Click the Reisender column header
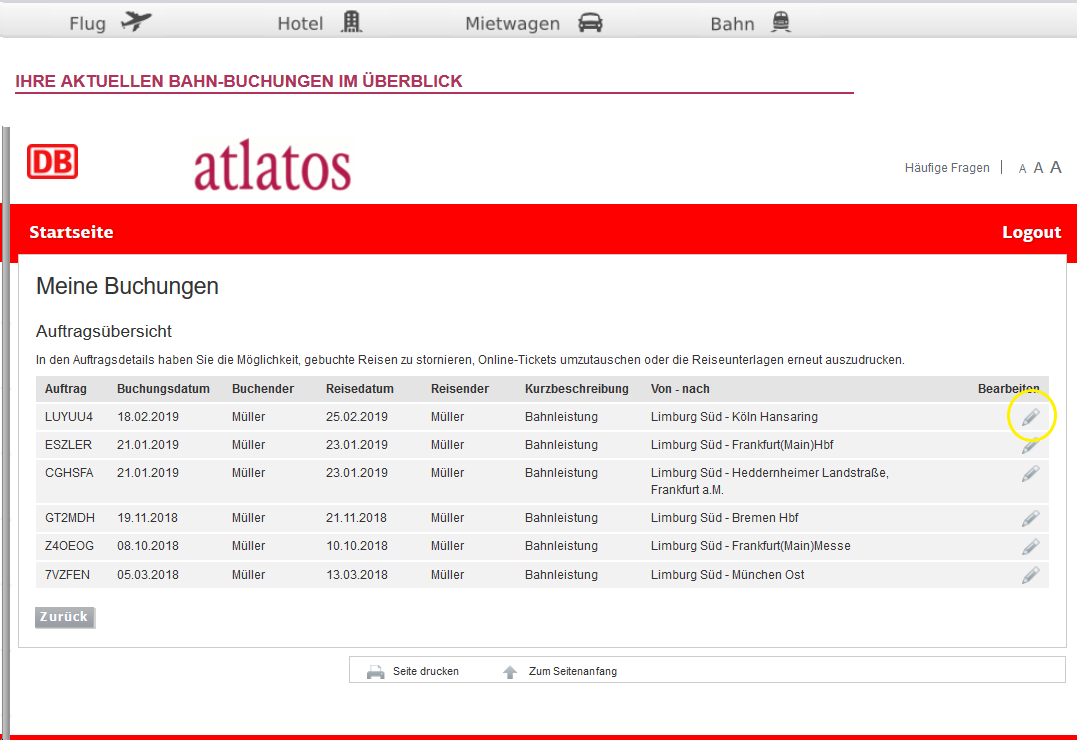 460,389
